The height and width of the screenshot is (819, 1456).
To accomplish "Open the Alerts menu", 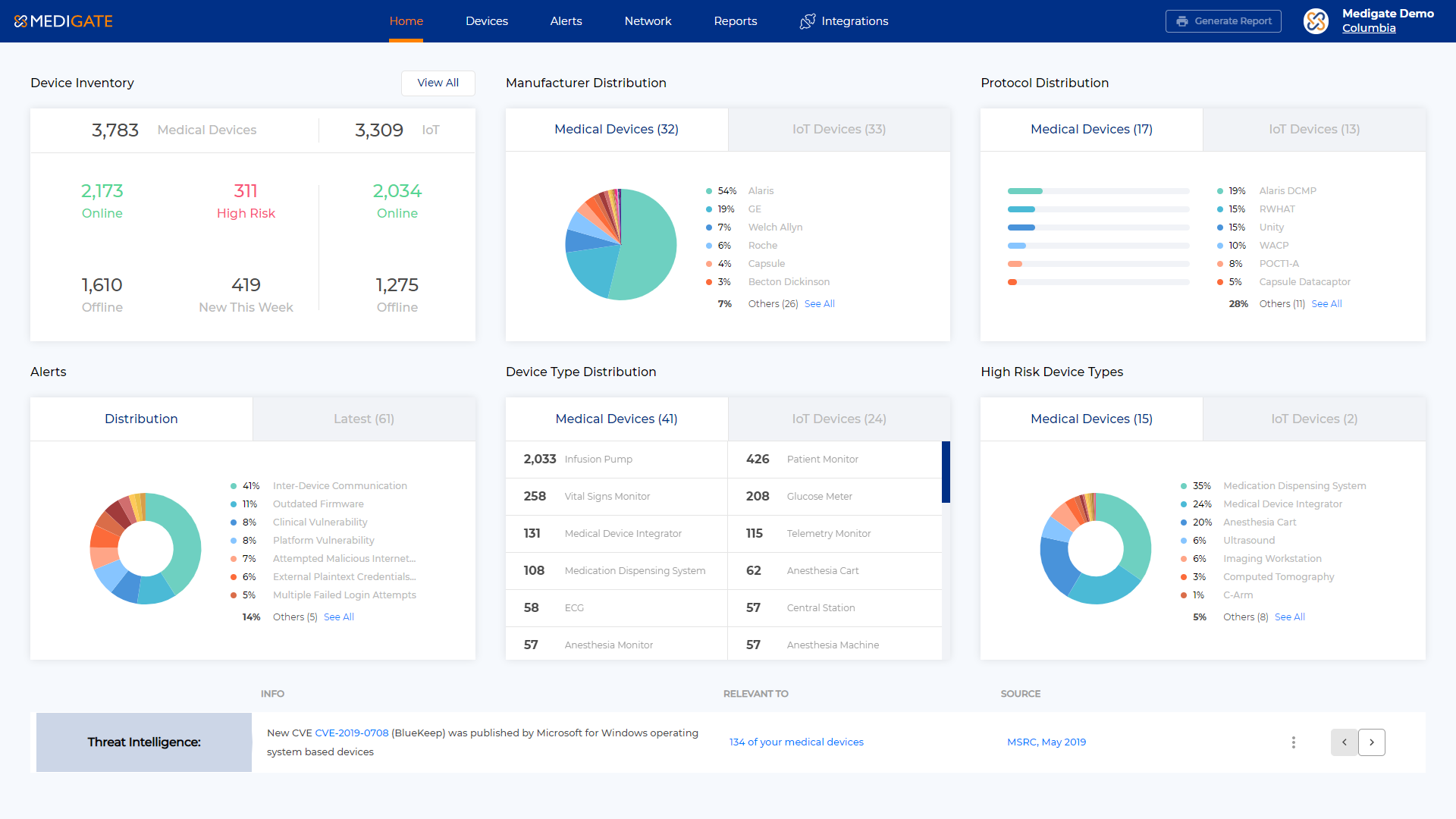I will [x=566, y=21].
